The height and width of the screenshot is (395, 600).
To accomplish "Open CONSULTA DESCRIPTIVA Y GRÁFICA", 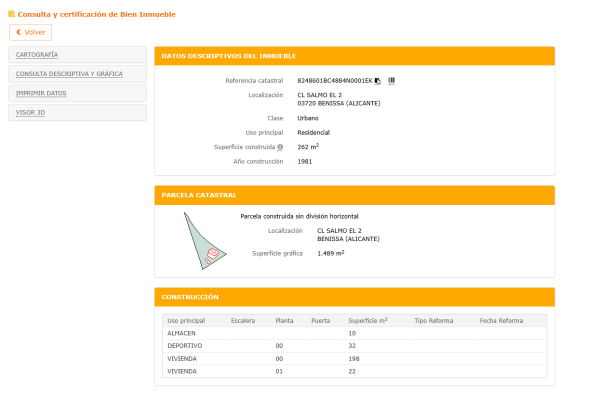I will (77, 74).
